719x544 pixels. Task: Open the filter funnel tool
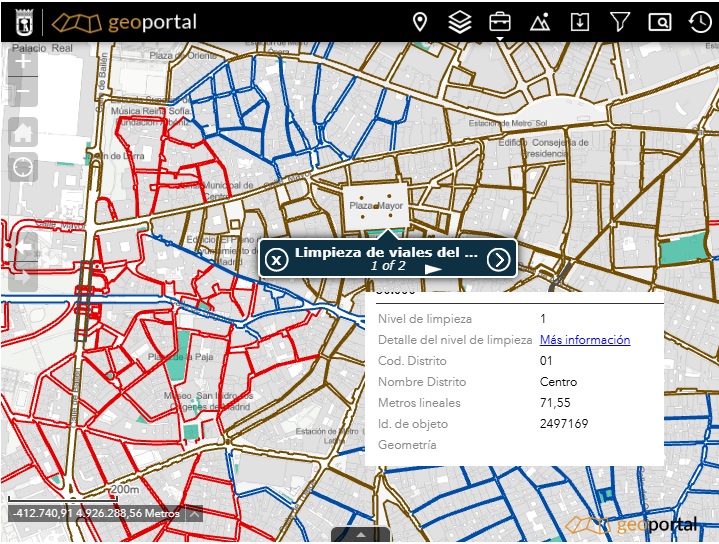619,22
